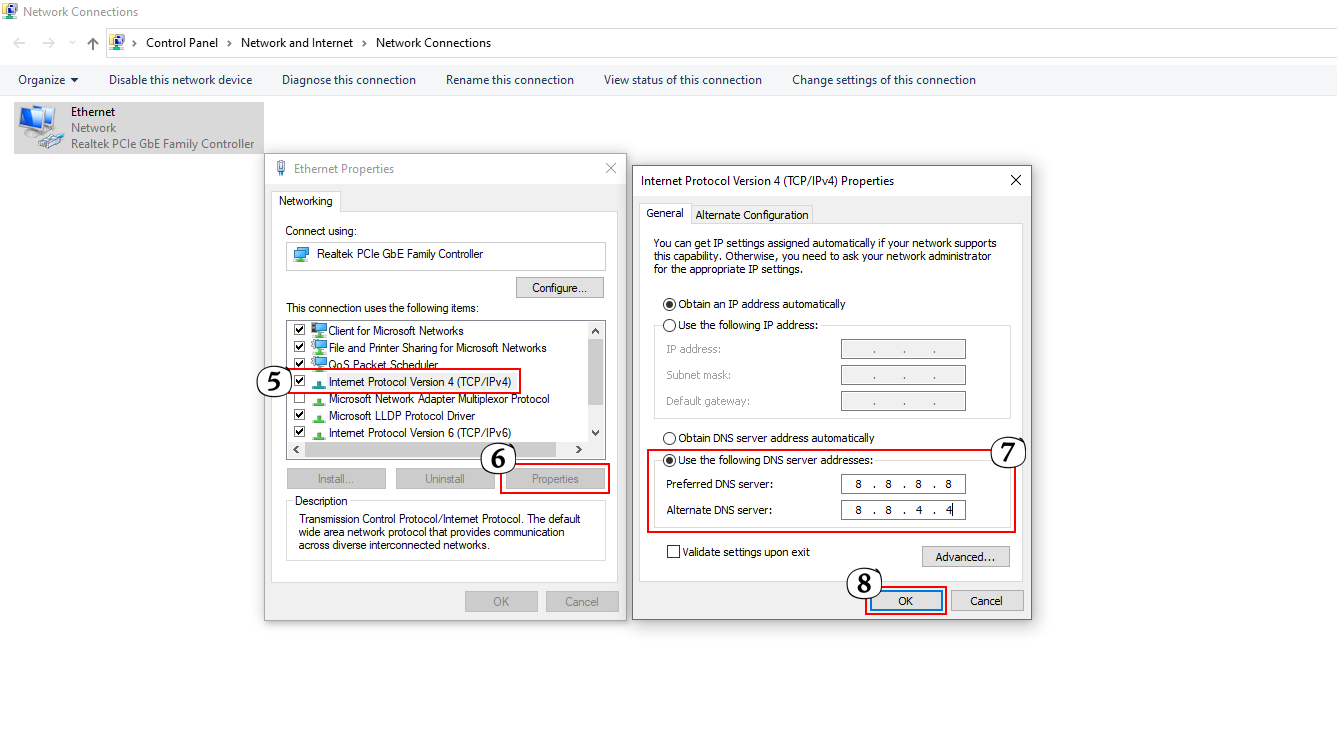Click the Up arrow navigation icon

tap(93, 43)
